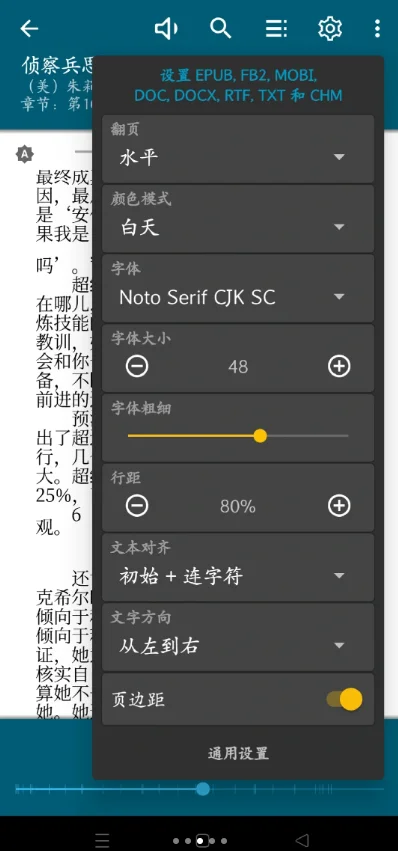The image size is (398, 851).
Task: Open 通用设置 general settings
Action: [x=238, y=753]
